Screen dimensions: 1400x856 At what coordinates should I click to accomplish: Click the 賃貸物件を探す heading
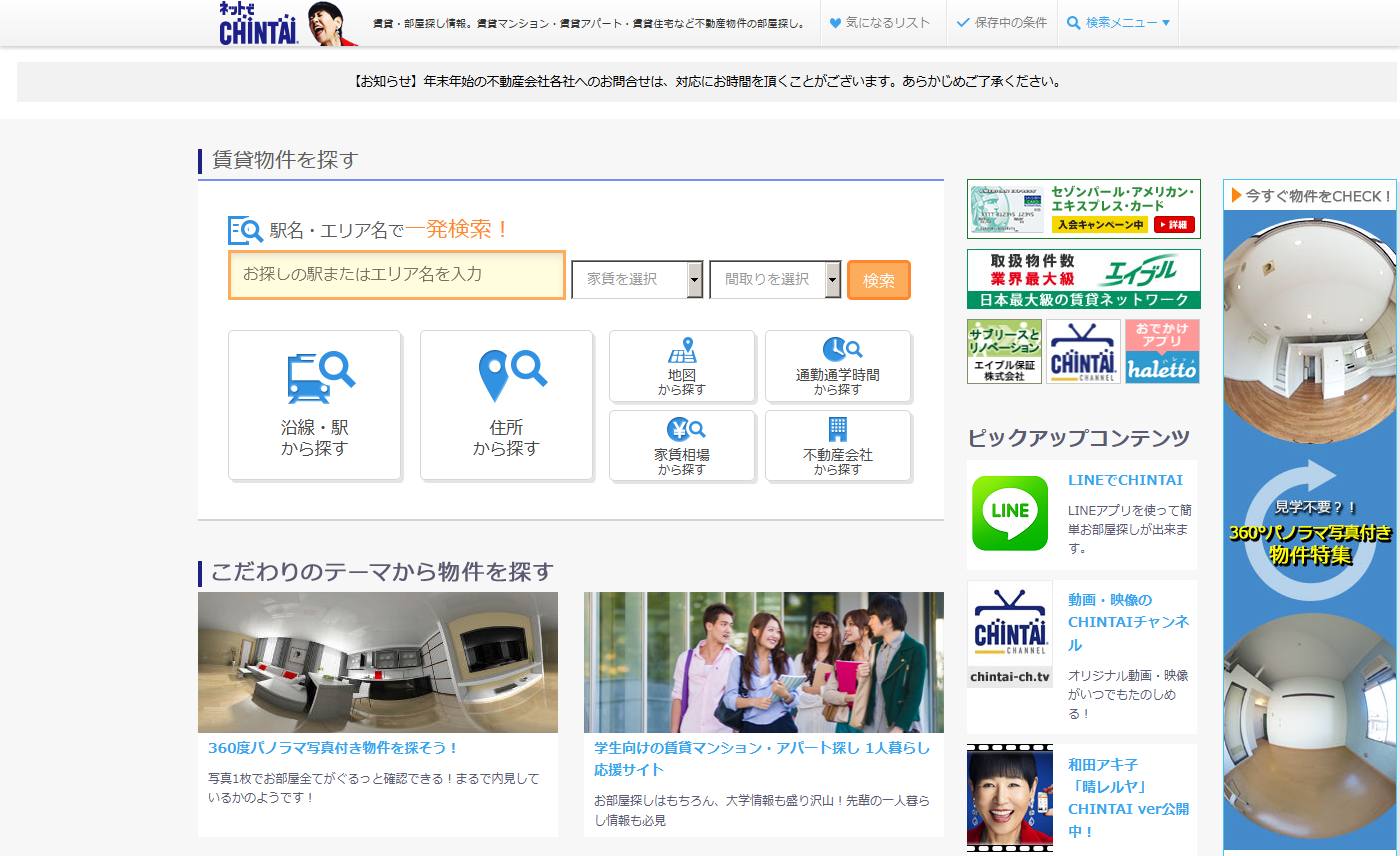[x=285, y=160]
